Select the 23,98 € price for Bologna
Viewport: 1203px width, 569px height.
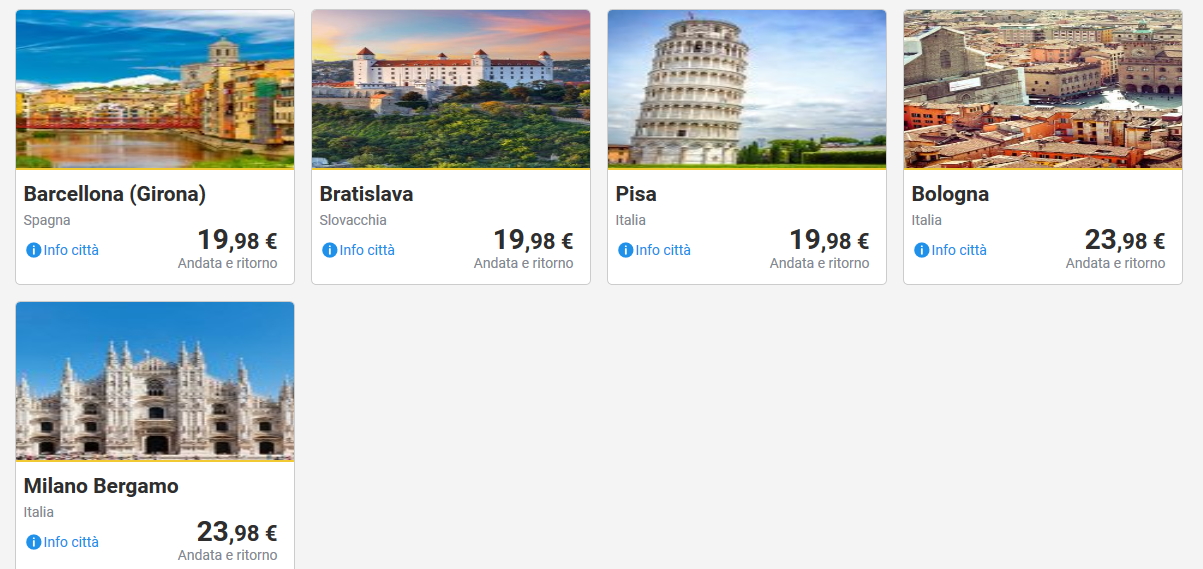click(1125, 241)
